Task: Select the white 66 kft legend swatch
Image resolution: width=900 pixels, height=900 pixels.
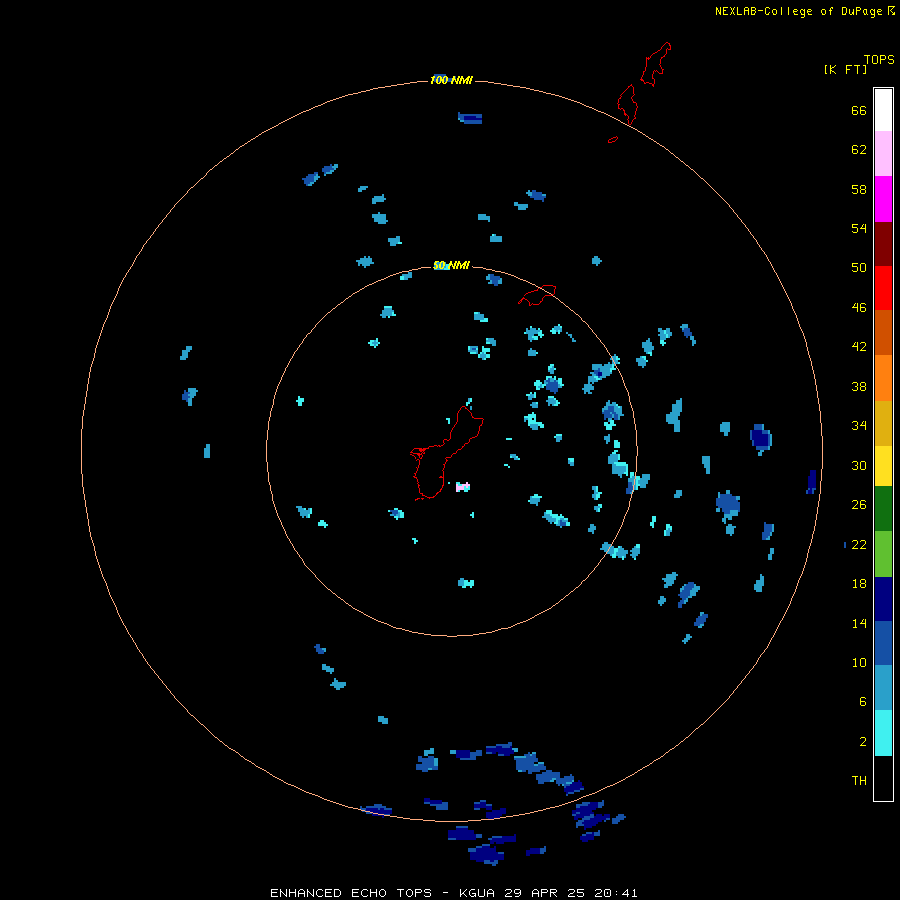Action: point(883,110)
